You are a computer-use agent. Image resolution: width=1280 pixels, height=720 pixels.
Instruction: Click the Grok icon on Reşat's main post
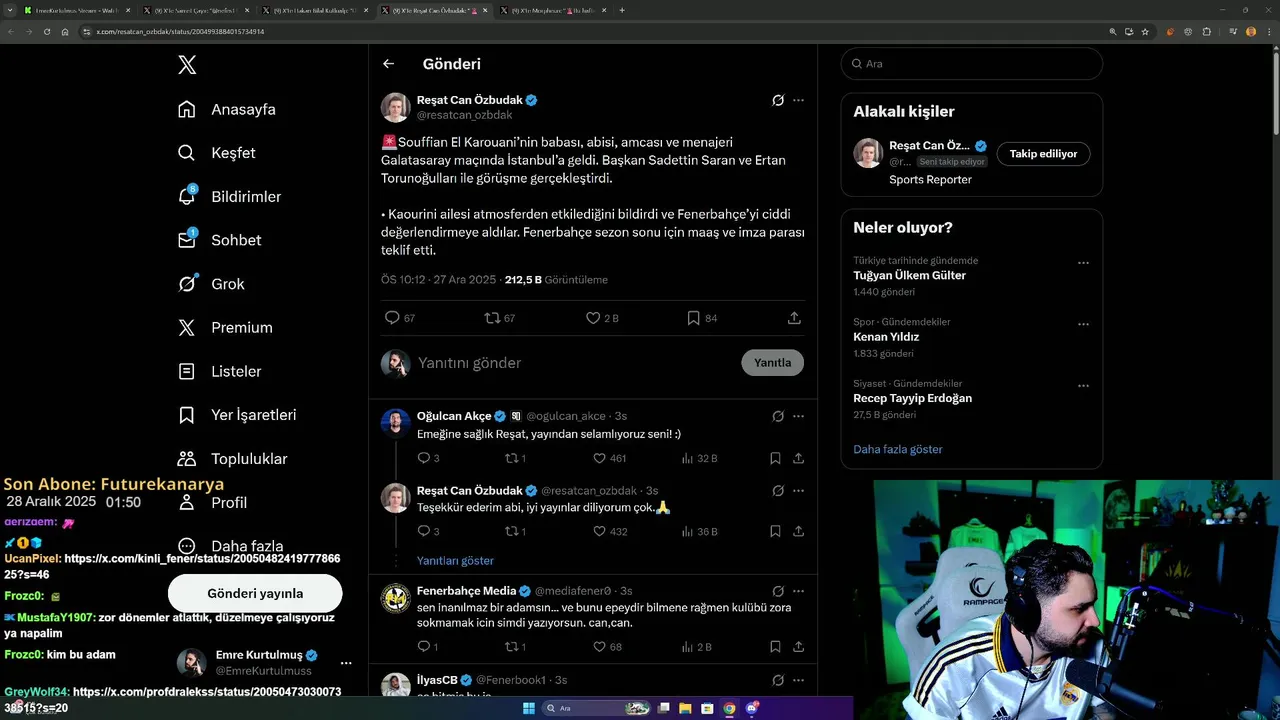[x=778, y=100]
